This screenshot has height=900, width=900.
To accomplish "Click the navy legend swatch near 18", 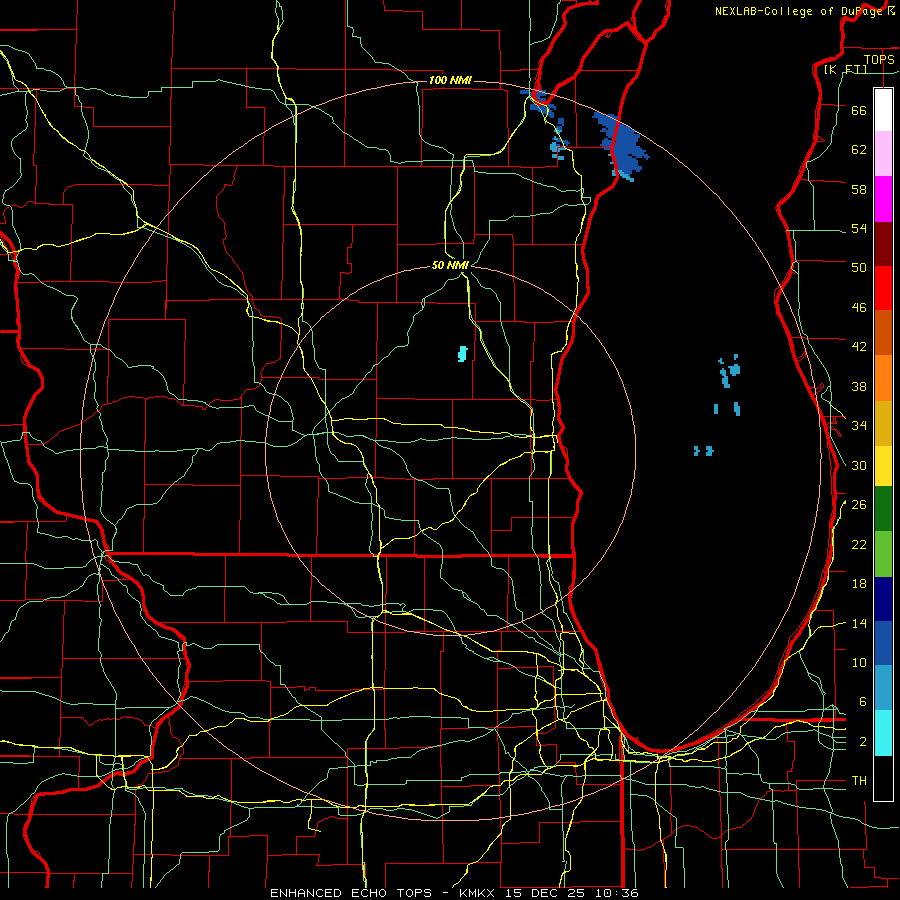I will 883,599.
